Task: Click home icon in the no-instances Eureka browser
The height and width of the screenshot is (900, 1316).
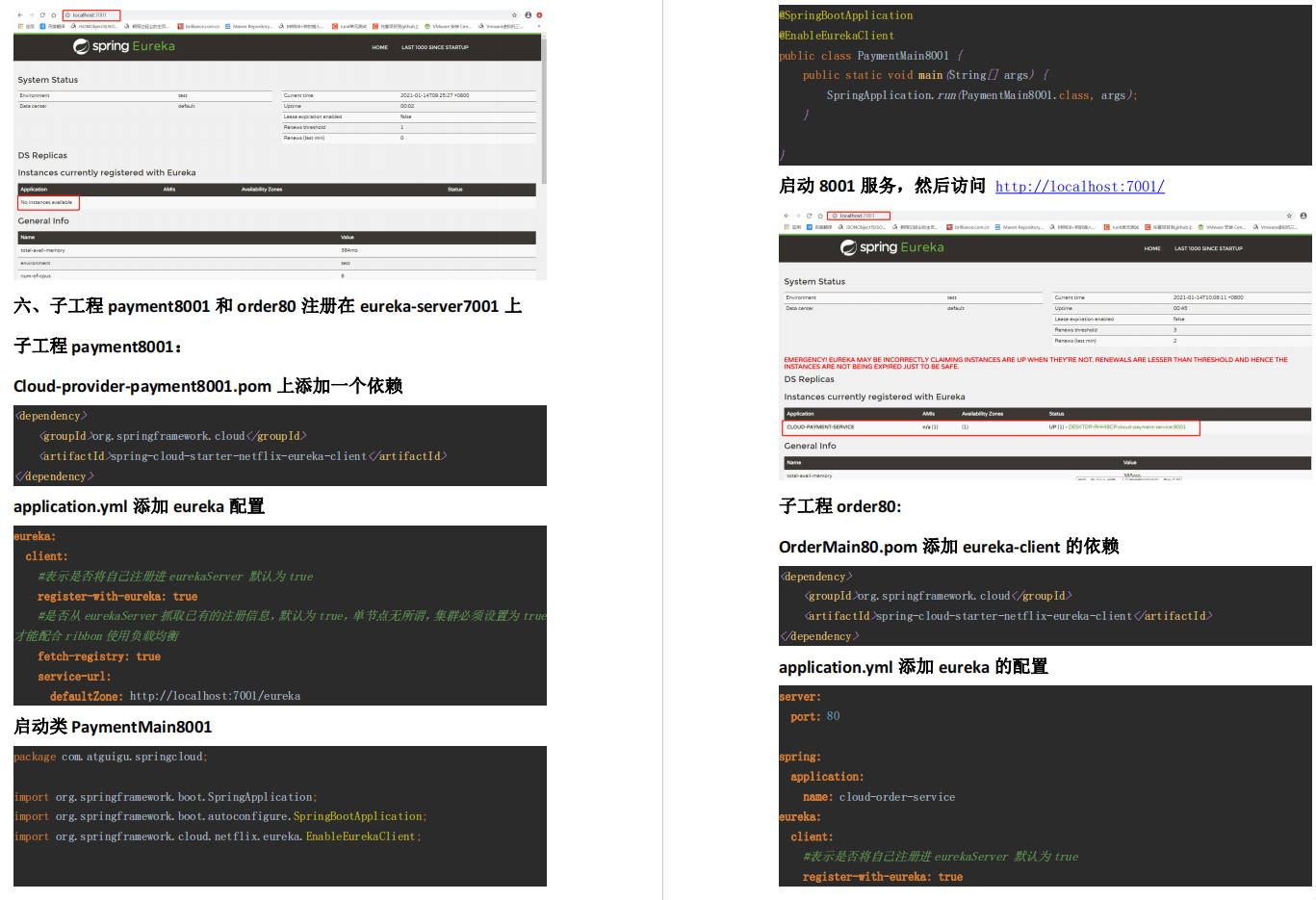Action: 53,15
